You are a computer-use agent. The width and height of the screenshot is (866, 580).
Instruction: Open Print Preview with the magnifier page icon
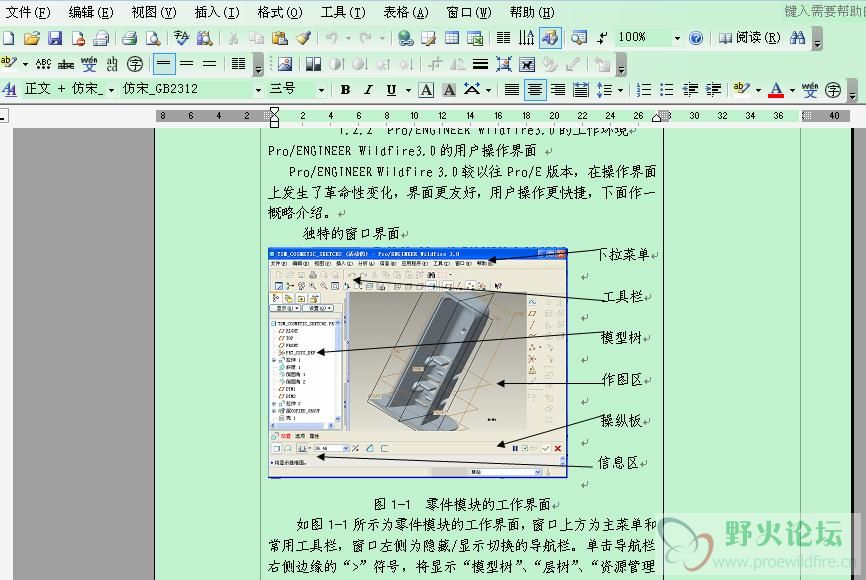pos(152,38)
